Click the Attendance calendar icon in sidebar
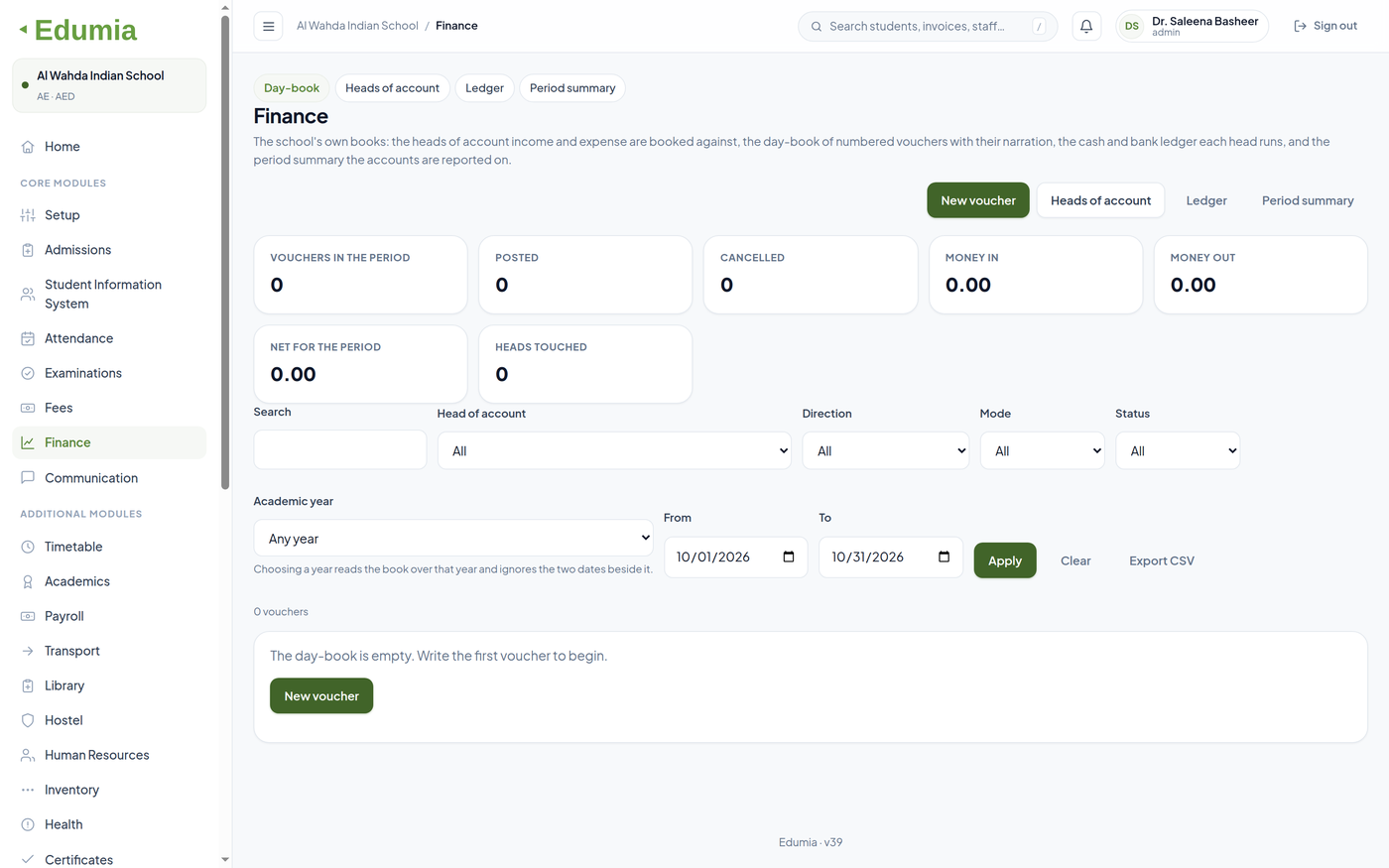This screenshot has height=868, width=1389. click(28, 338)
